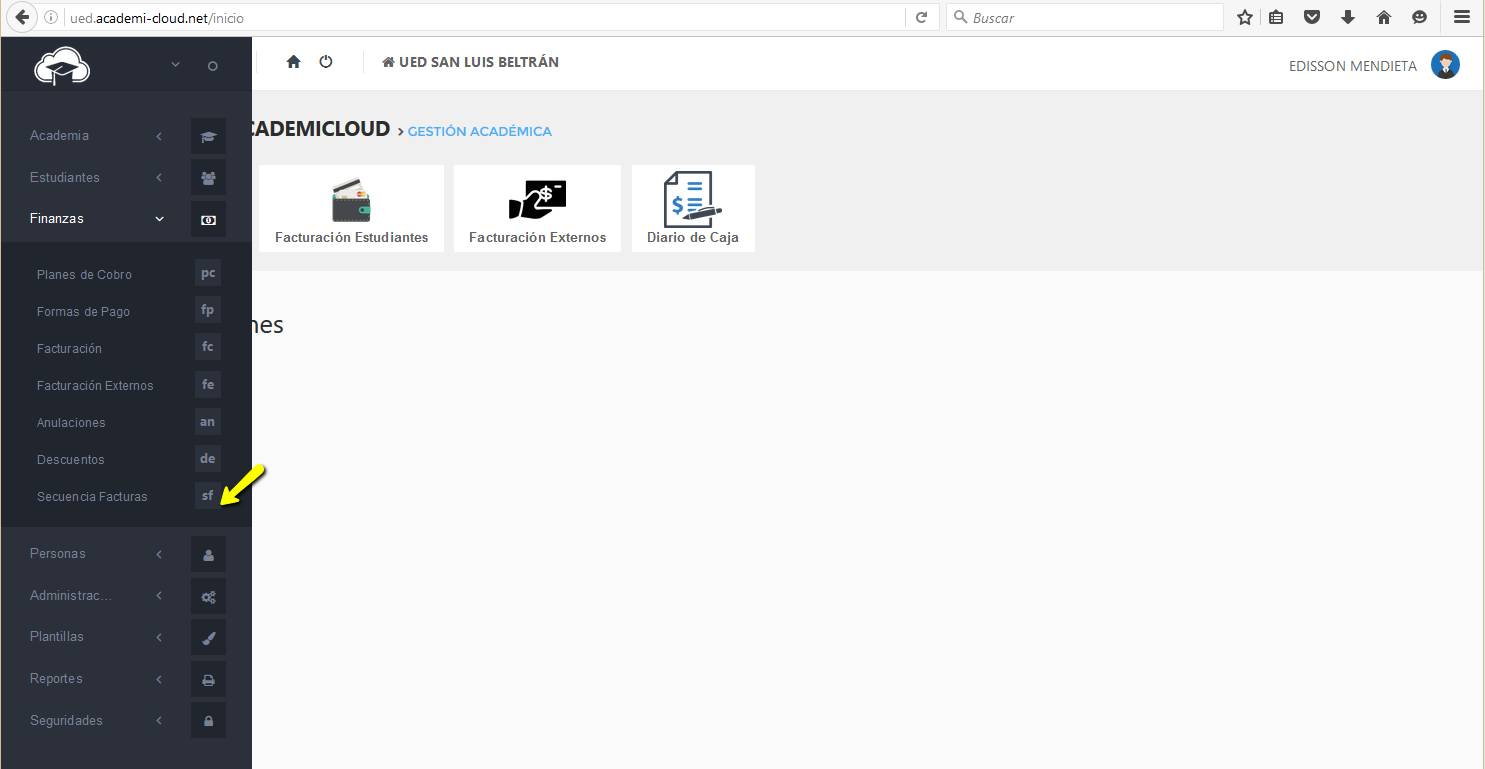Click the Seguridades lock icon
1485x769 pixels.
pyautogui.click(x=208, y=721)
